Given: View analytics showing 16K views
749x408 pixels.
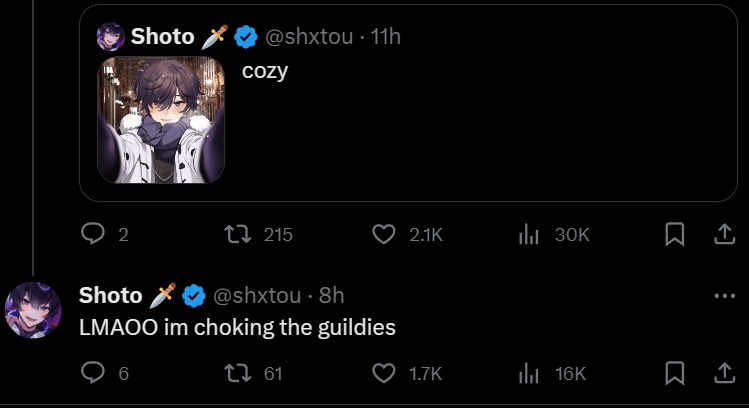Looking at the screenshot, I should tap(529, 373).
